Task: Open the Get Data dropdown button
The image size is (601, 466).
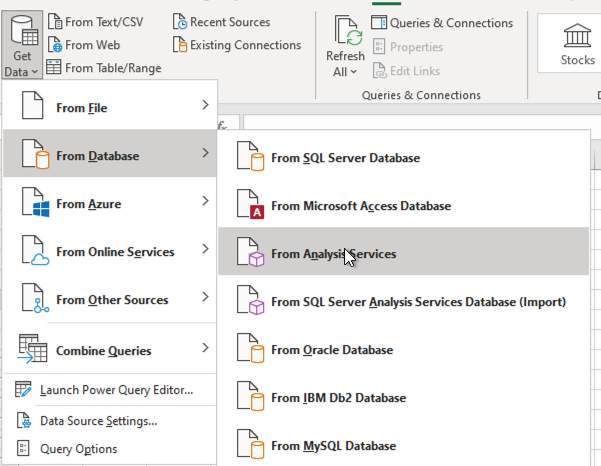Action: (22, 45)
